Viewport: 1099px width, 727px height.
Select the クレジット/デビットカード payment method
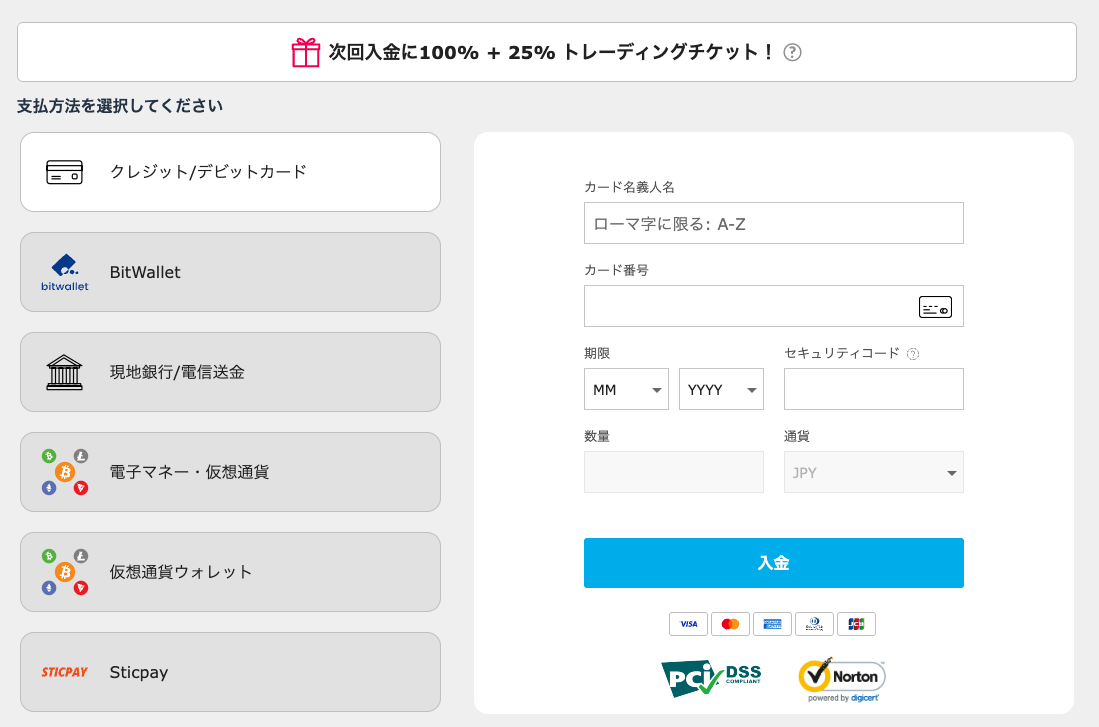pos(230,171)
